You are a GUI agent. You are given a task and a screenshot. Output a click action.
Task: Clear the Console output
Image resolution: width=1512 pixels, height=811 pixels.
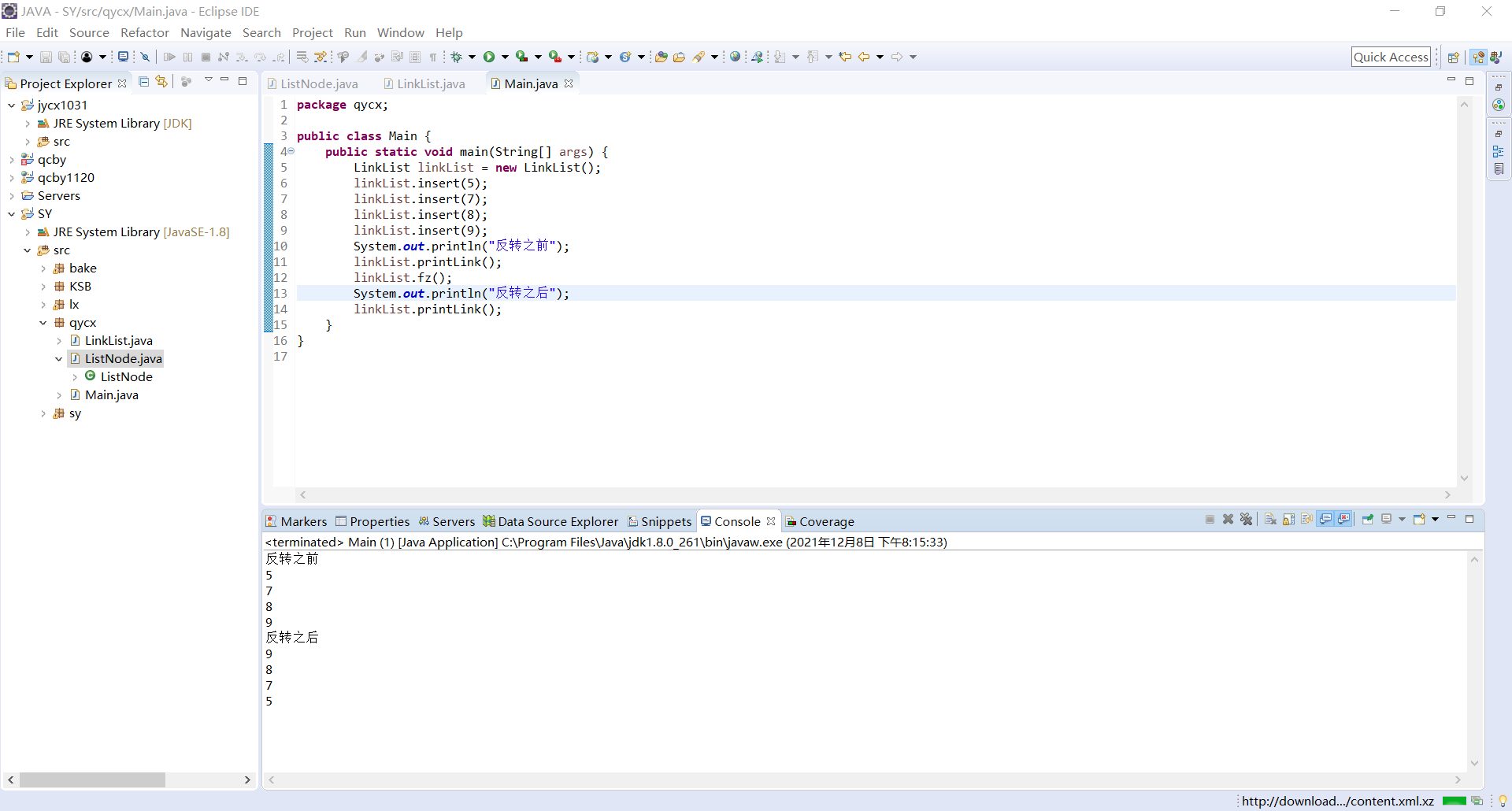pyautogui.click(x=1270, y=520)
